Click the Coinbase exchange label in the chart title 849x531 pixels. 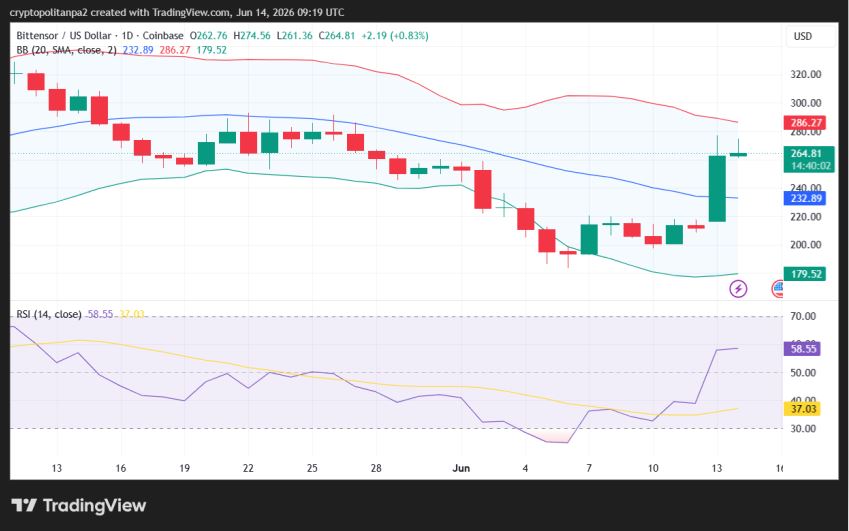pyautogui.click(x=163, y=36)
